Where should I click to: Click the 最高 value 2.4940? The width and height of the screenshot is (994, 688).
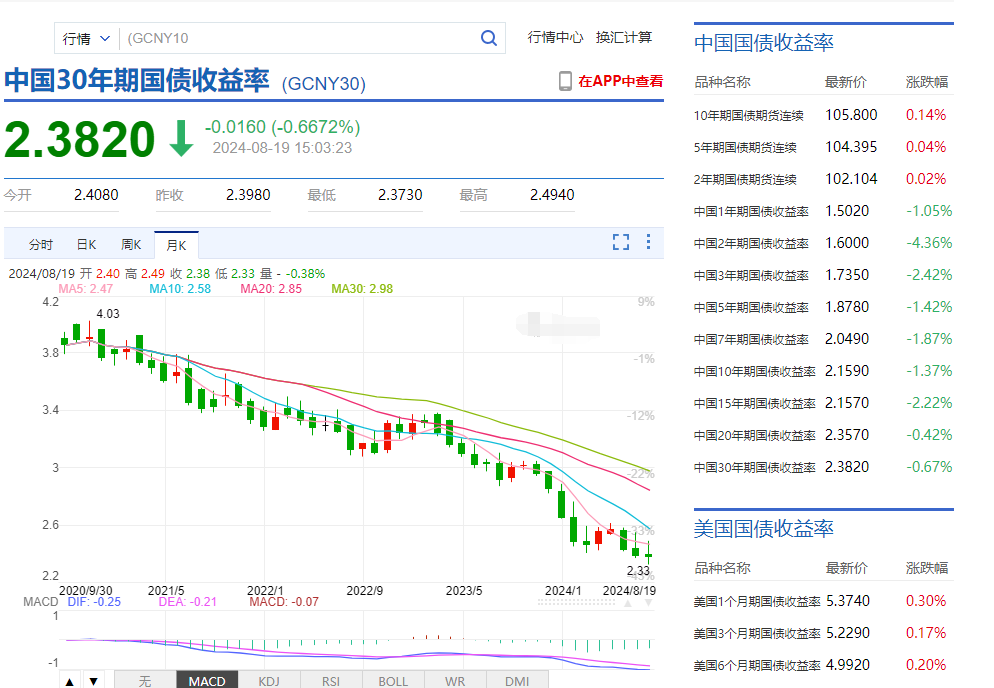[552, 195]
